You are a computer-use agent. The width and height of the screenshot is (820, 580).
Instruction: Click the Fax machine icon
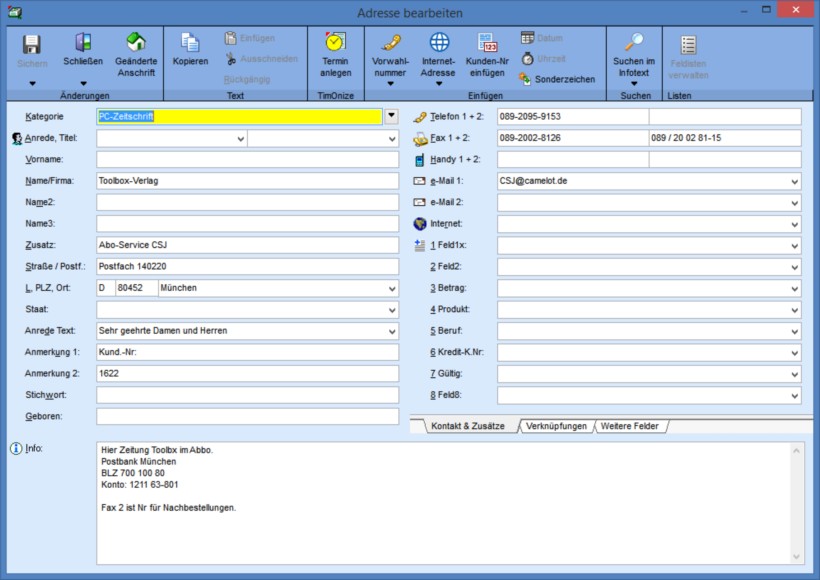tap(420, 139)
